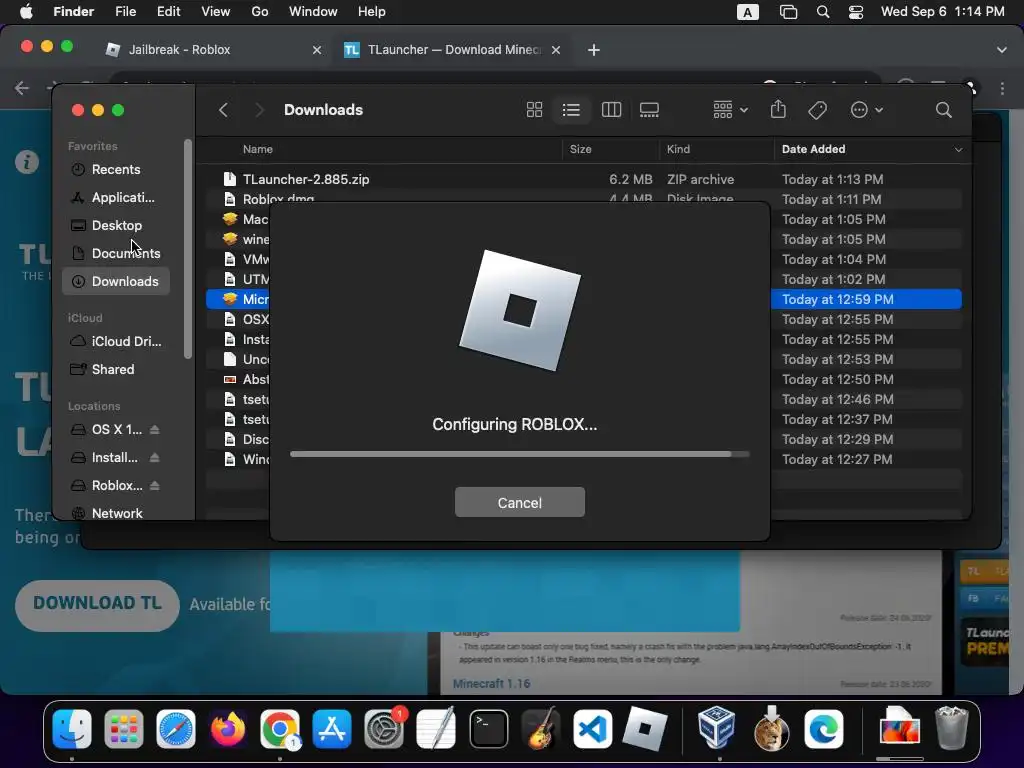The width and height of the screenshot is (1024, 768).
Task: Eject the OS X volume
Action: coord(154,430)
